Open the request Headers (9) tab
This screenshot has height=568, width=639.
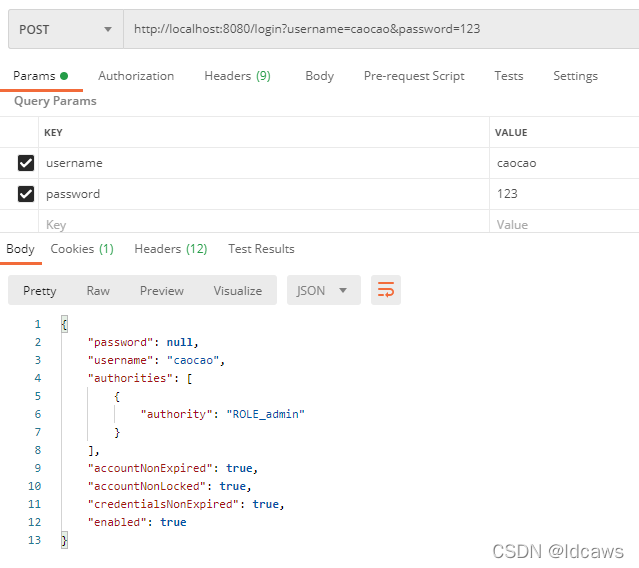(x=238, y=76)
